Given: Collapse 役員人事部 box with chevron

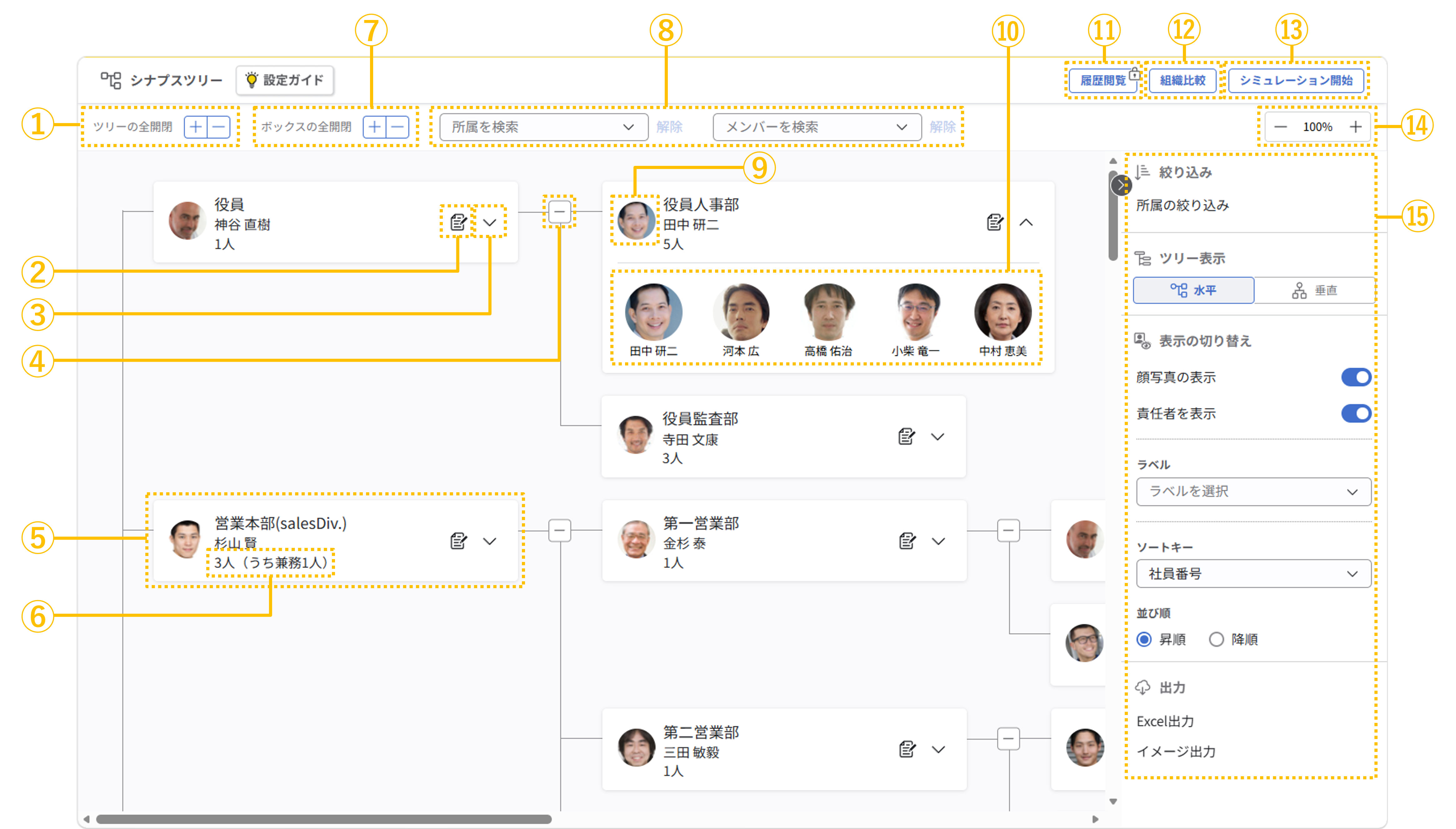Looking at the screenshot, I should coord(1026,223).
